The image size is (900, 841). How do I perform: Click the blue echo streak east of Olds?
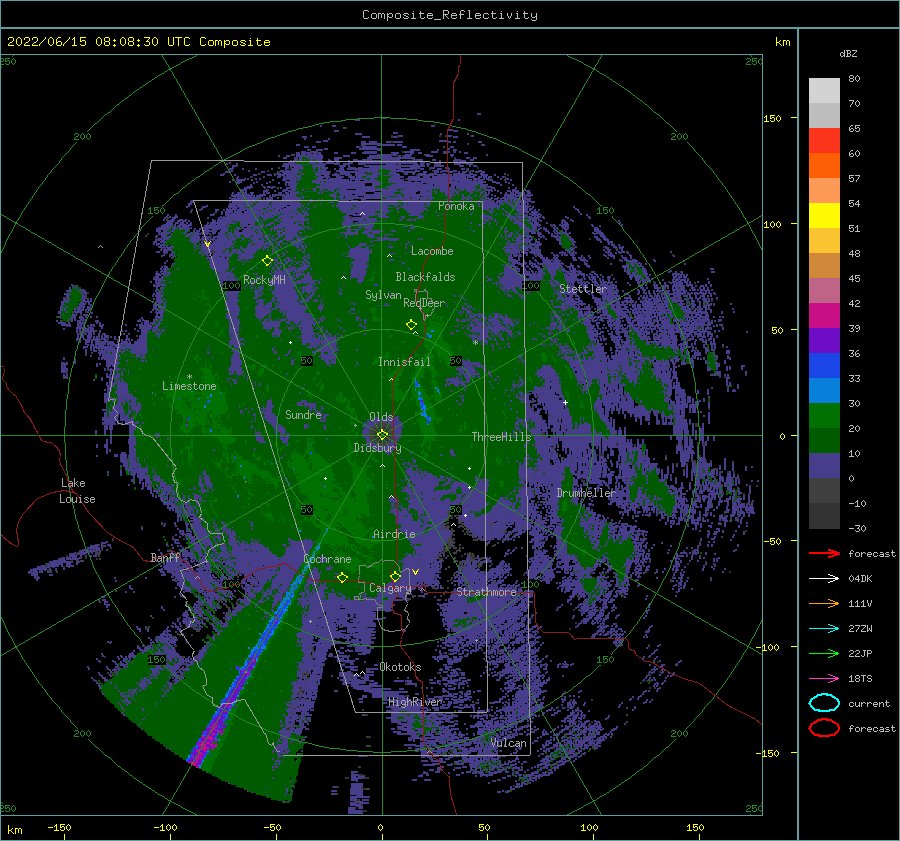[423, 401]
